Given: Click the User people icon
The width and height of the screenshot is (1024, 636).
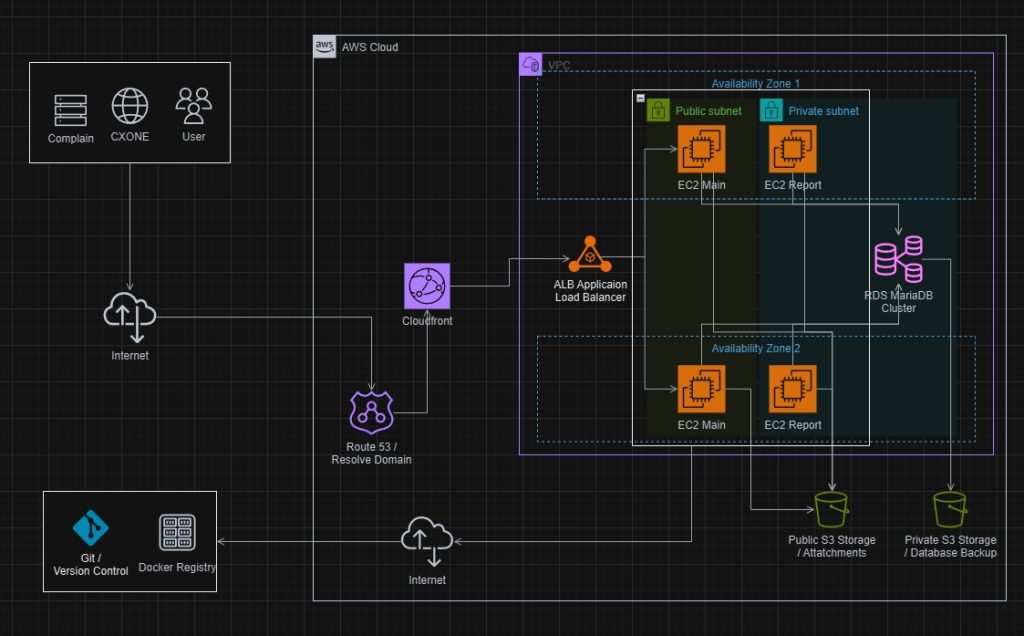Looking at the screenshot, I should (194, 104).
